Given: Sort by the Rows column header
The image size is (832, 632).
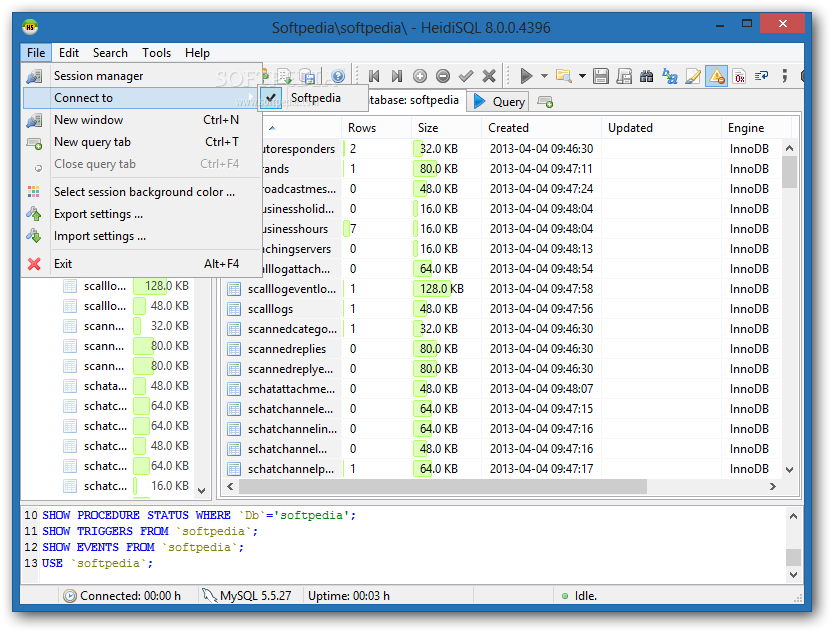Looking at the screenshot, I should 377,128.
